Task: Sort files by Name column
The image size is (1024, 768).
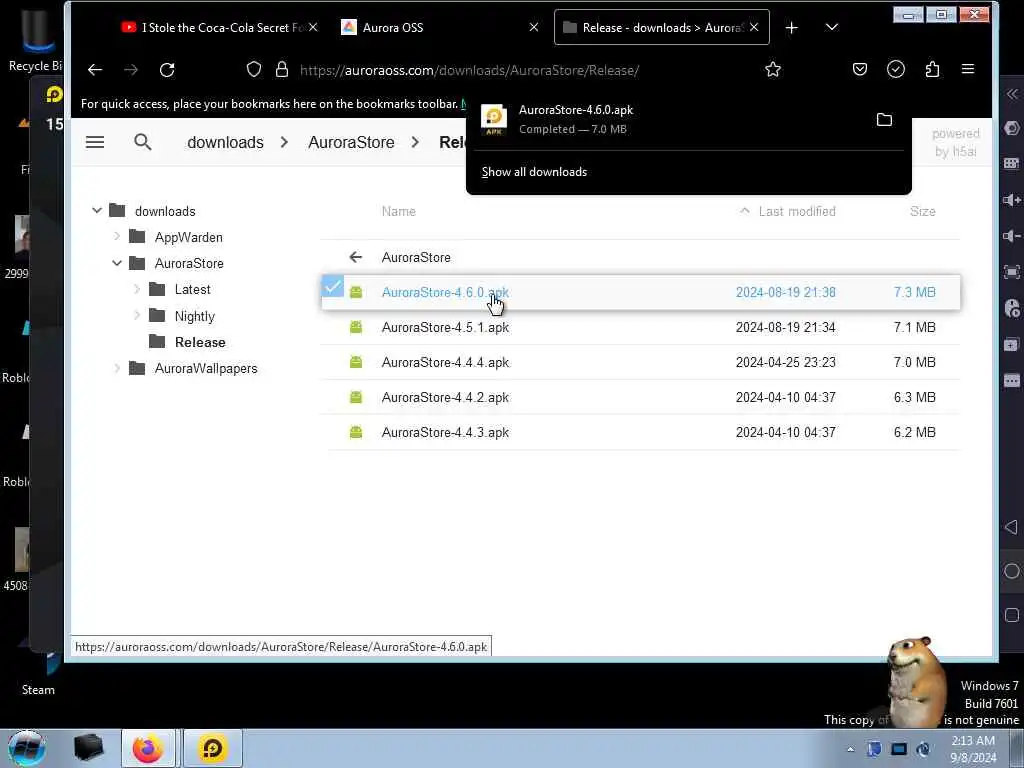Action: click(398, 211)
